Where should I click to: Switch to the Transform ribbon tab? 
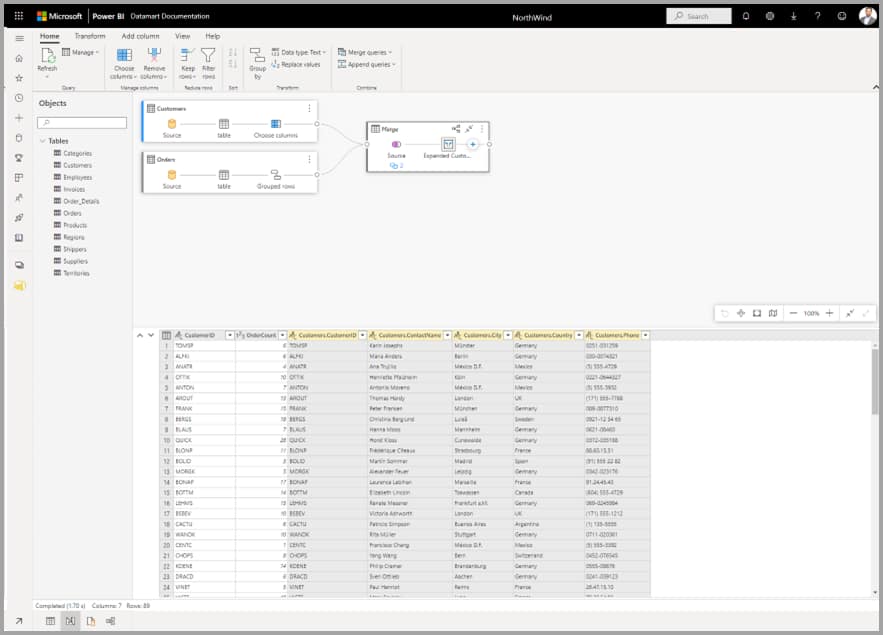pyautogui.click(x=88, y=35)
